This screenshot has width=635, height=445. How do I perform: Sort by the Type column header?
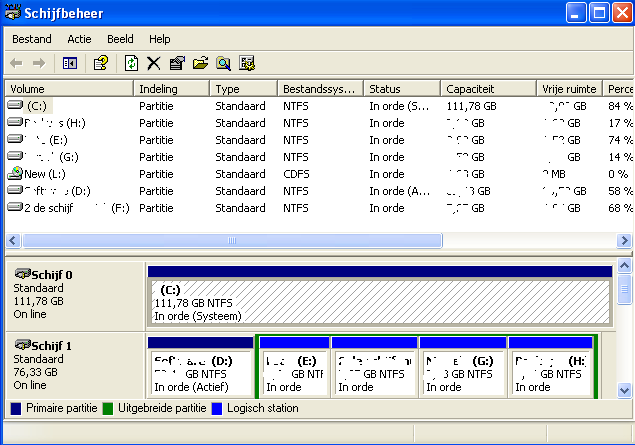tap(243, 89)
